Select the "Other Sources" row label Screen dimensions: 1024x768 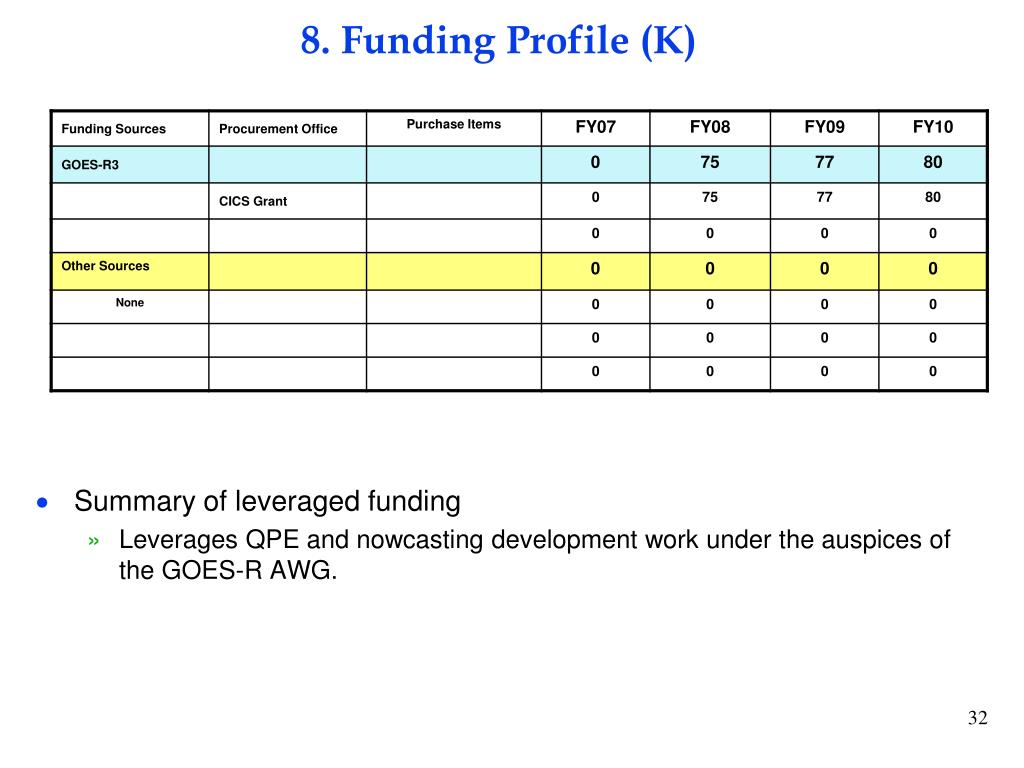(x=105, y=266)
